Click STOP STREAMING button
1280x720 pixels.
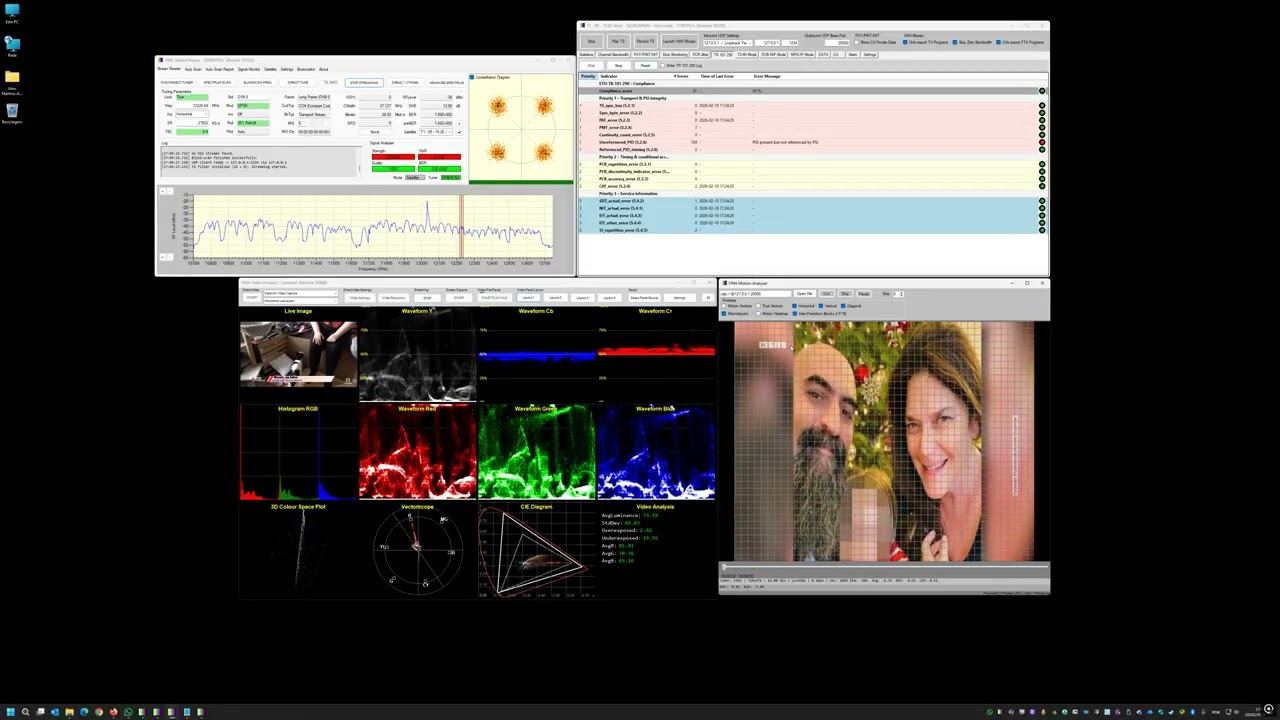[x=364, y=82]
